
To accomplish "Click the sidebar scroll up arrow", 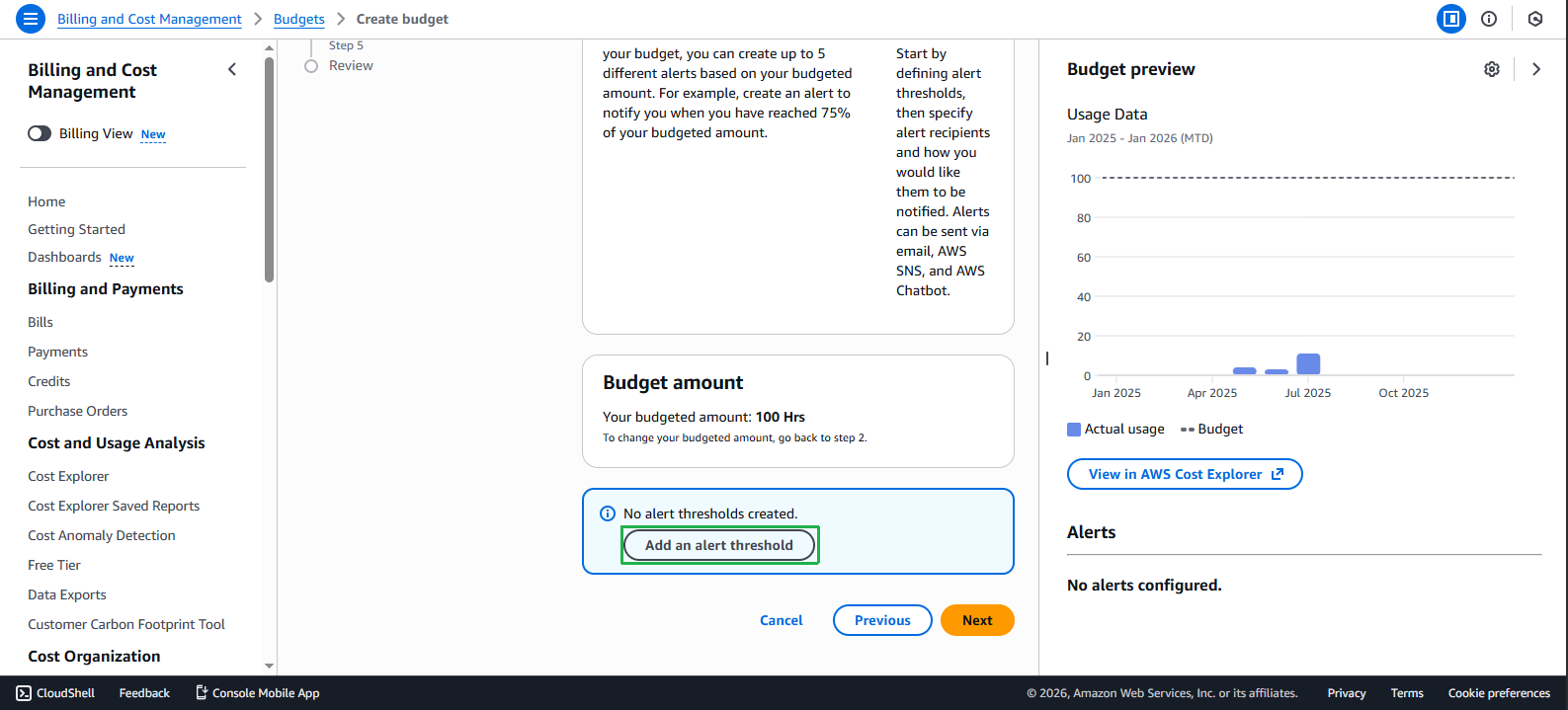I will [269, 47].
